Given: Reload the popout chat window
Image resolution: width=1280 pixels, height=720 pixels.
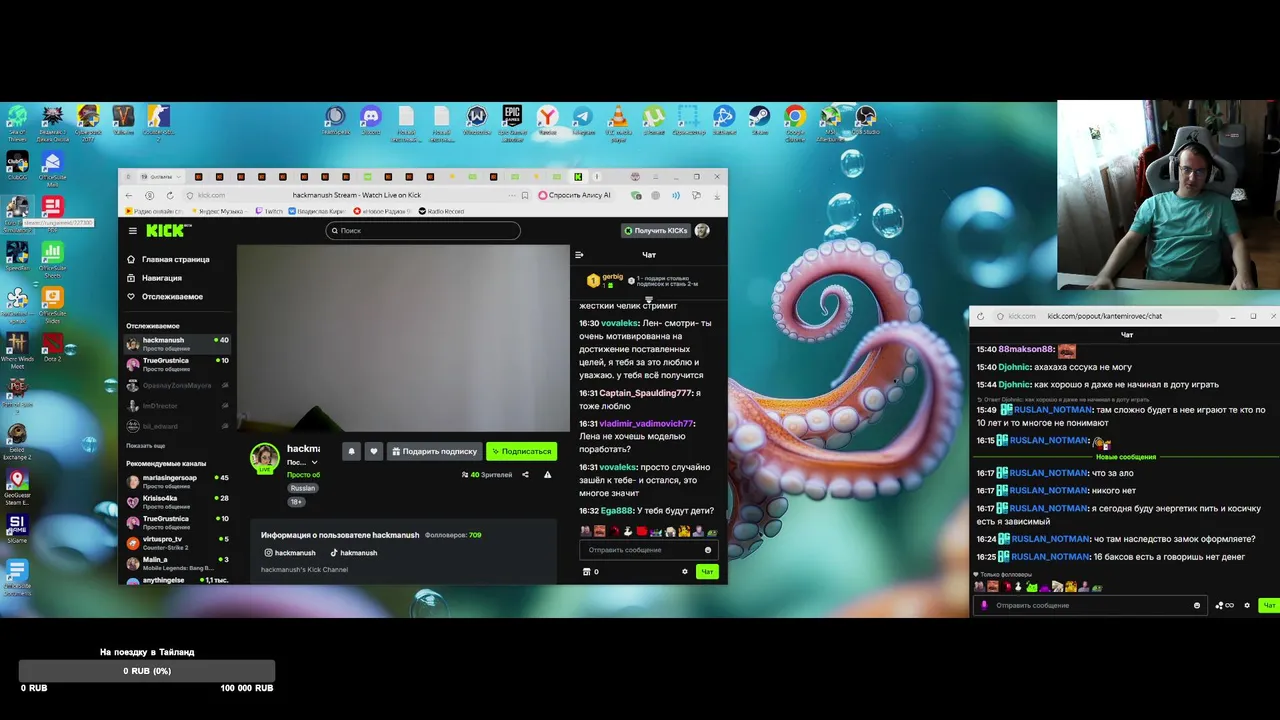Looking at the screenshot, I should pos(980,316).
